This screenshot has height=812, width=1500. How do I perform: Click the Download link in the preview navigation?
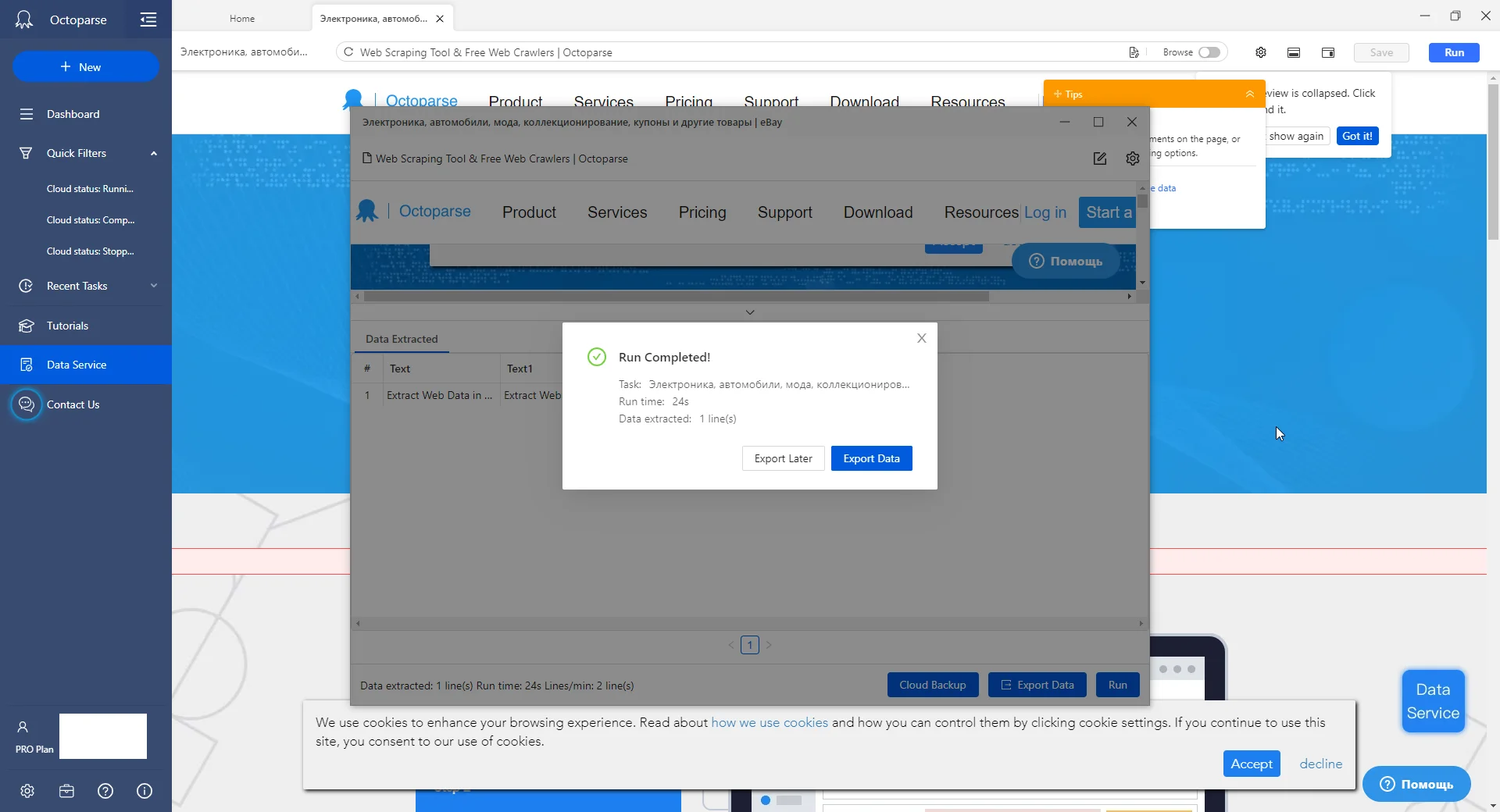[878, 212]
